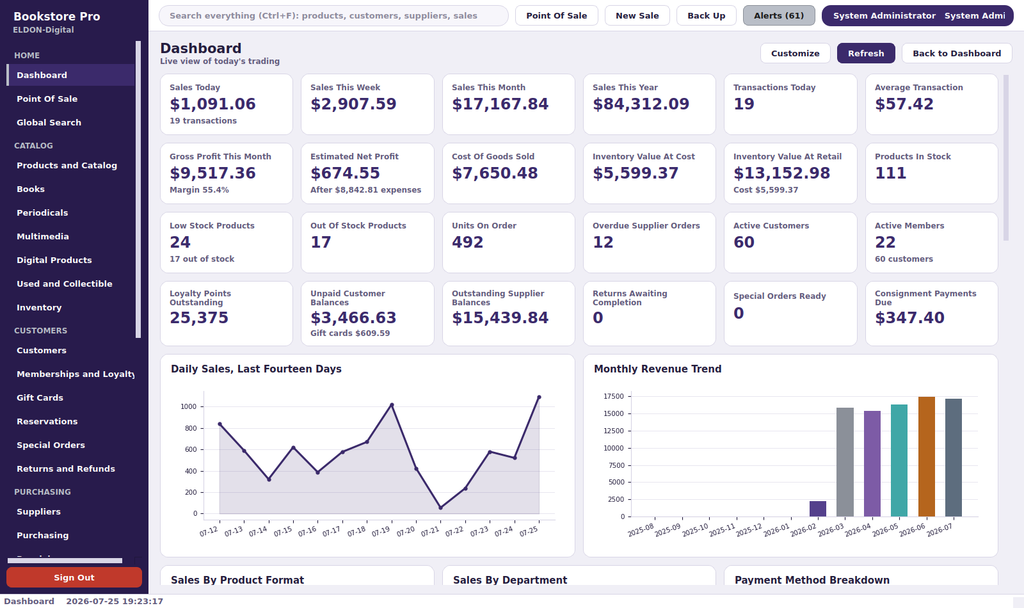Viewport: 1024px width, 608px height.
Task: Open Alerts (61)
Action: tap(778, 16)
